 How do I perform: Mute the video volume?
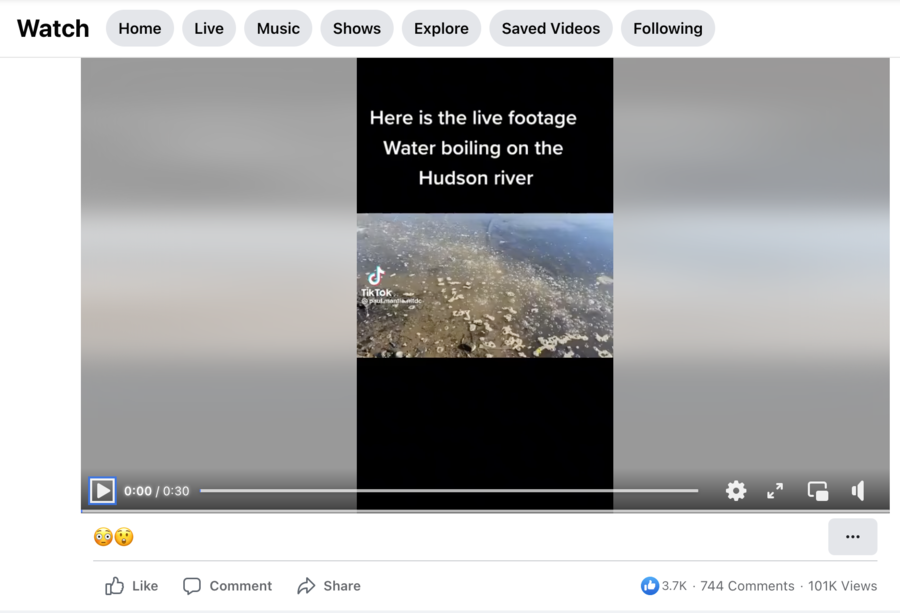[858, 491]
